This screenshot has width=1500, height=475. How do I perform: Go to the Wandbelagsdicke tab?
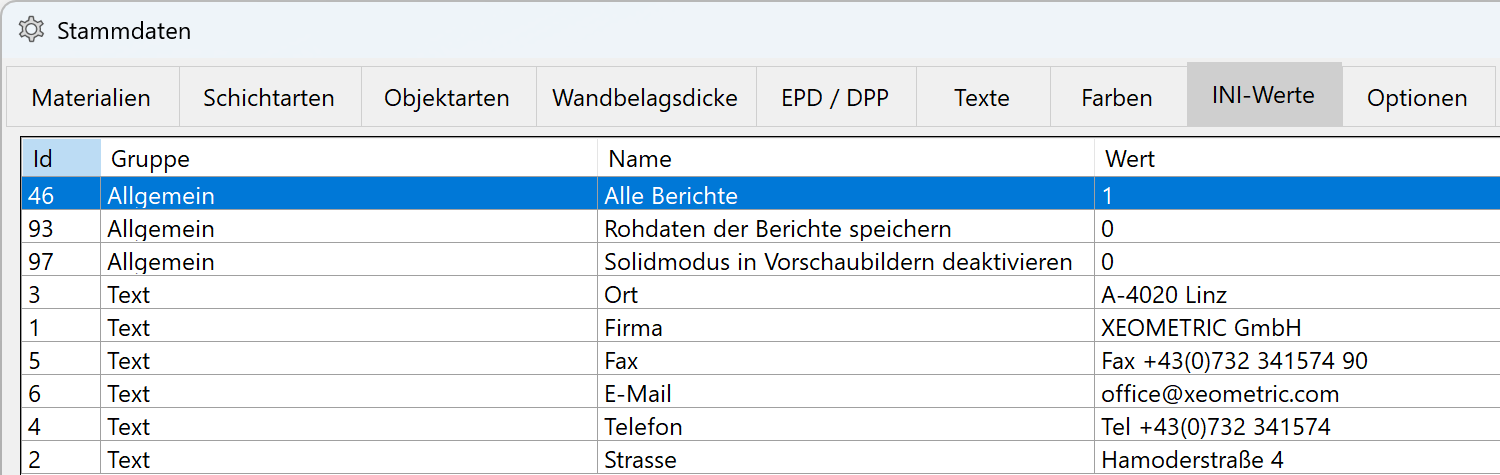click(646, 97)
